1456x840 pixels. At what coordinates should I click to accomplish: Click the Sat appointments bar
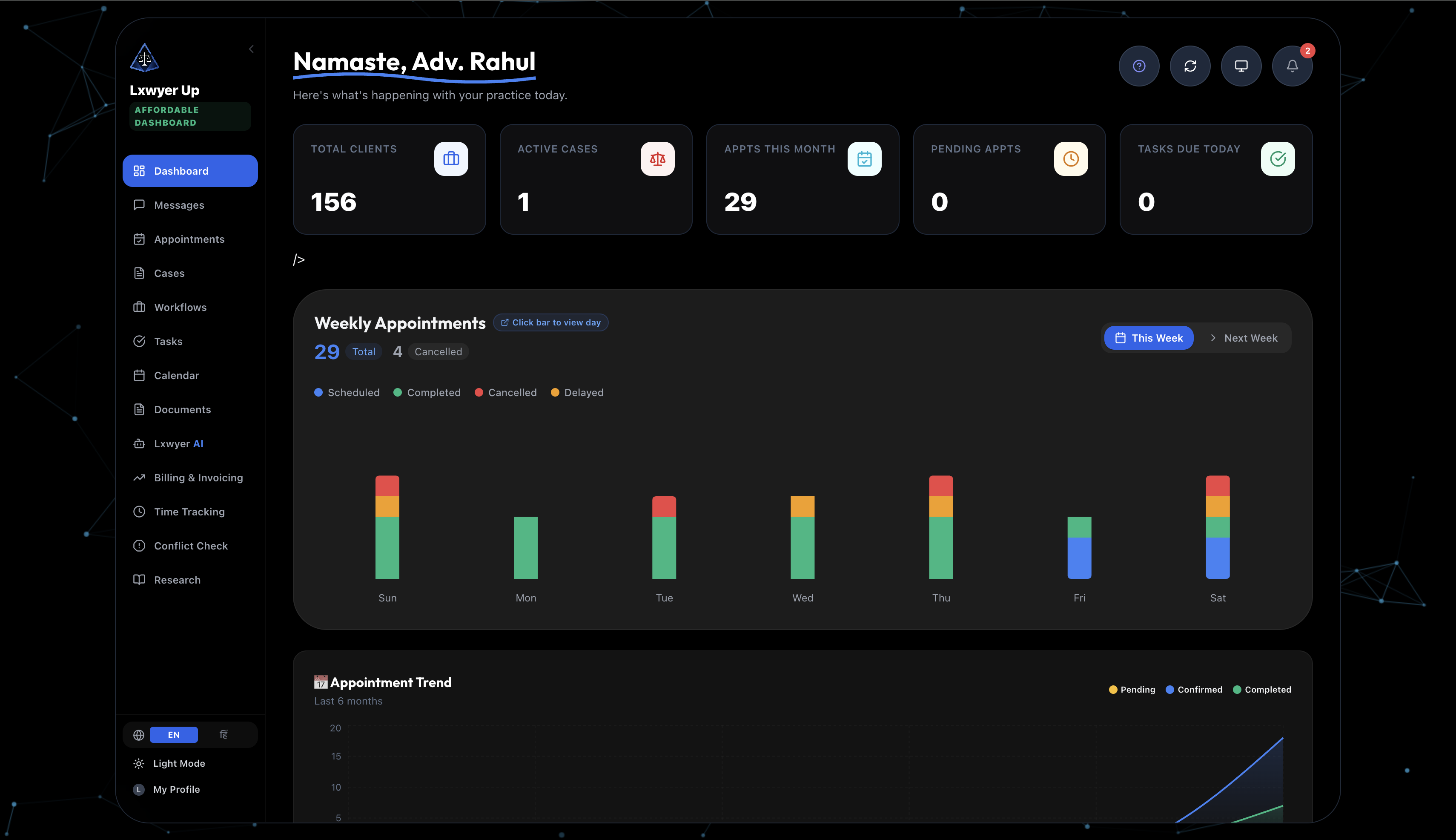pyautogui.click(x=1218, y=527)
